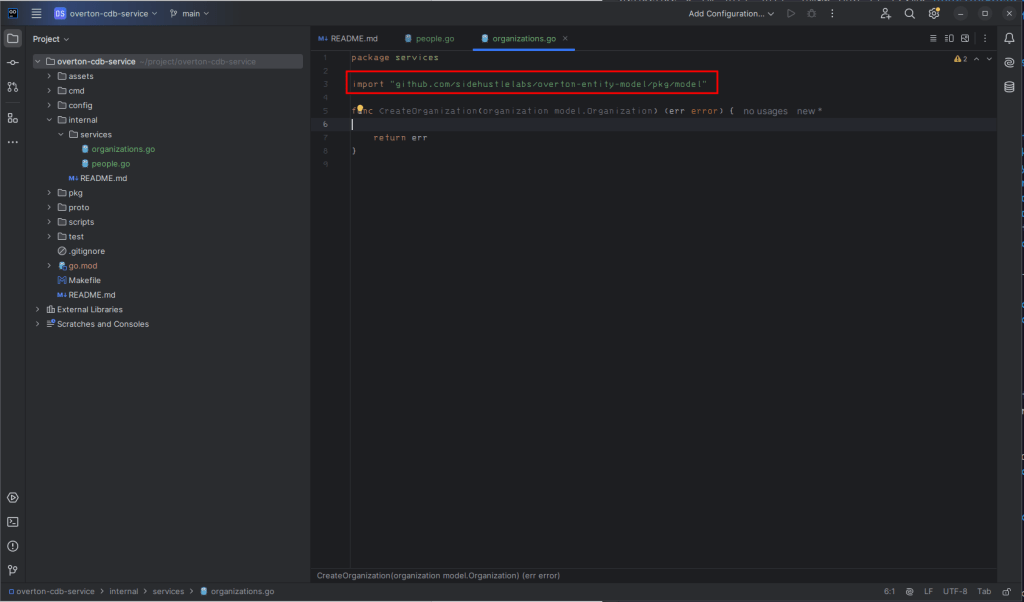
Task: Open Makefile in the project tree
Action: click(x=84, y=281)
